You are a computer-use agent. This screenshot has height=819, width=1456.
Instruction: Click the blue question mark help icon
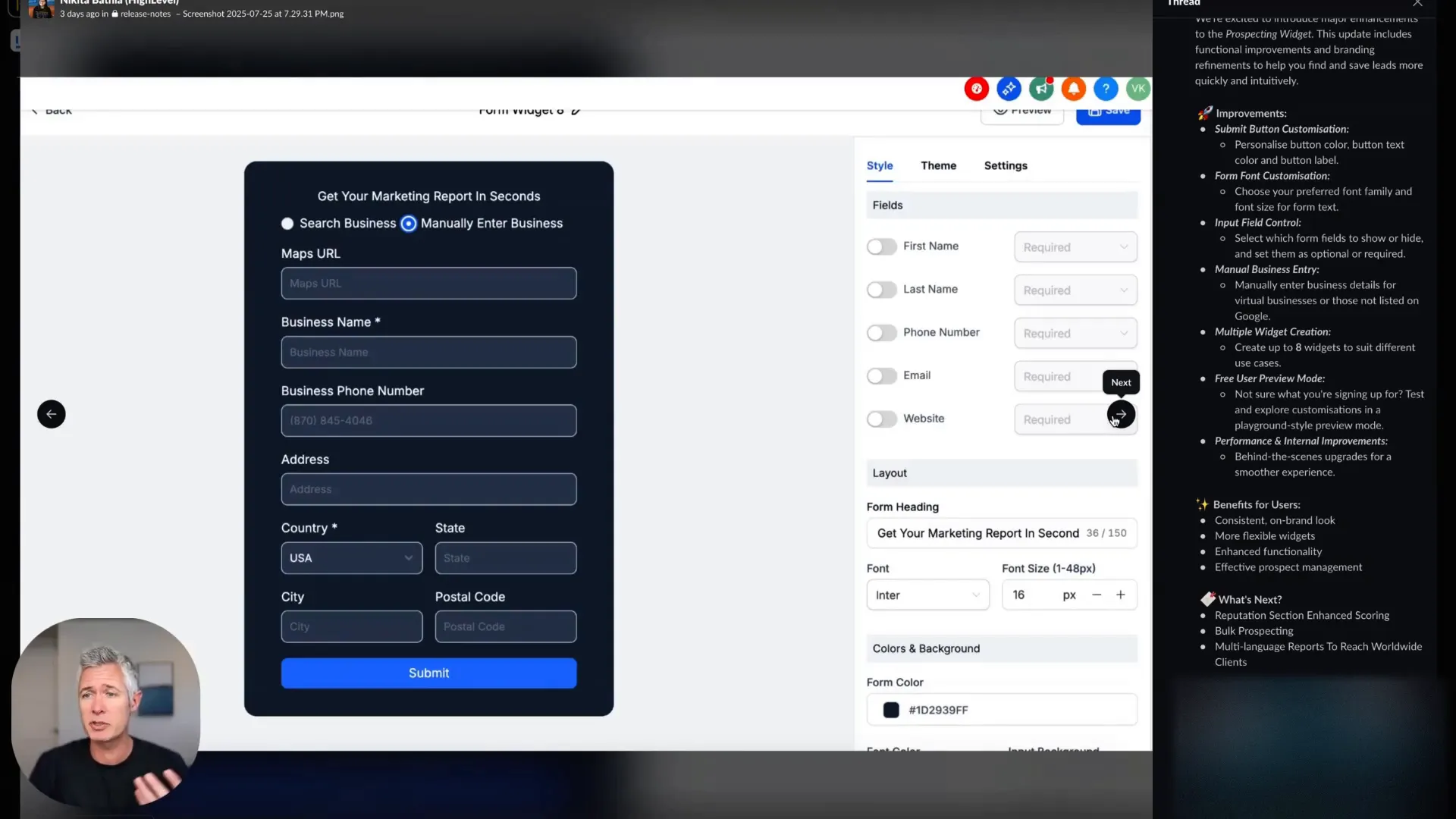pos(1106,89)
